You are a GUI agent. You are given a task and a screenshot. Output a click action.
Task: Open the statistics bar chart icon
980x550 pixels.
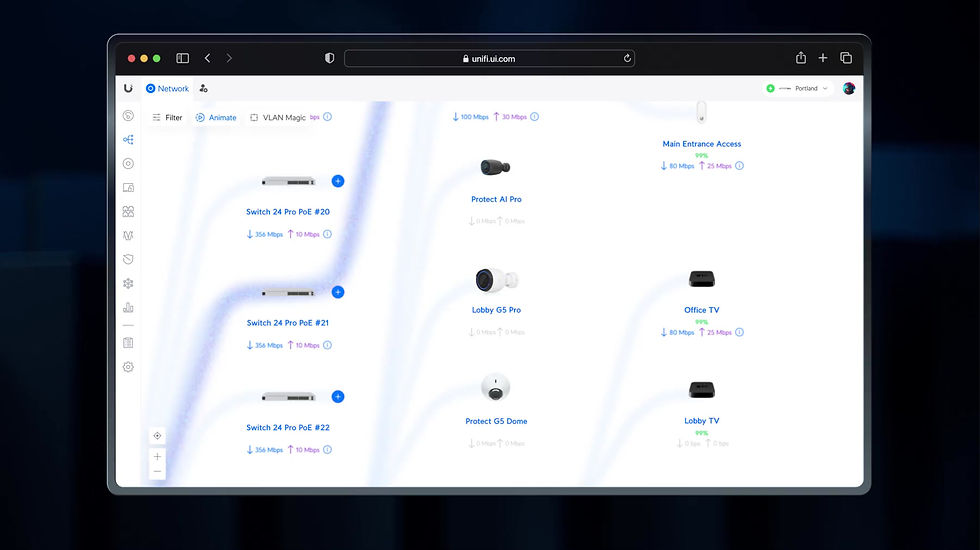pyautogui.click(x=128, y=308)
